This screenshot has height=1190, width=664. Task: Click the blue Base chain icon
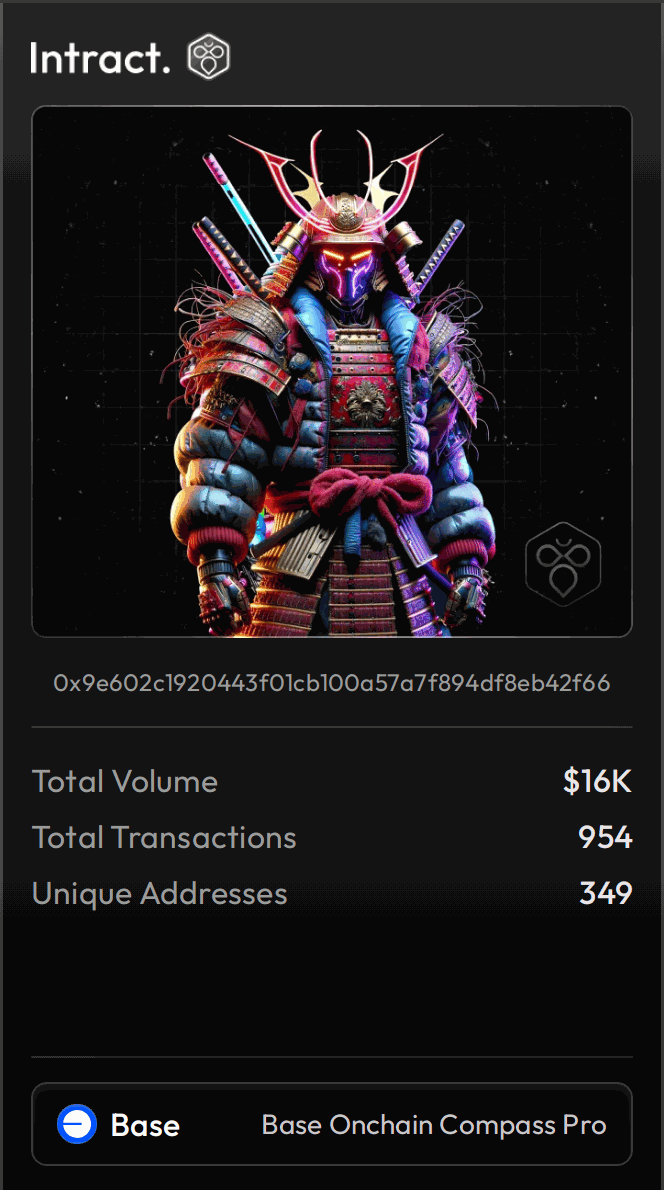click(77, 1124)
